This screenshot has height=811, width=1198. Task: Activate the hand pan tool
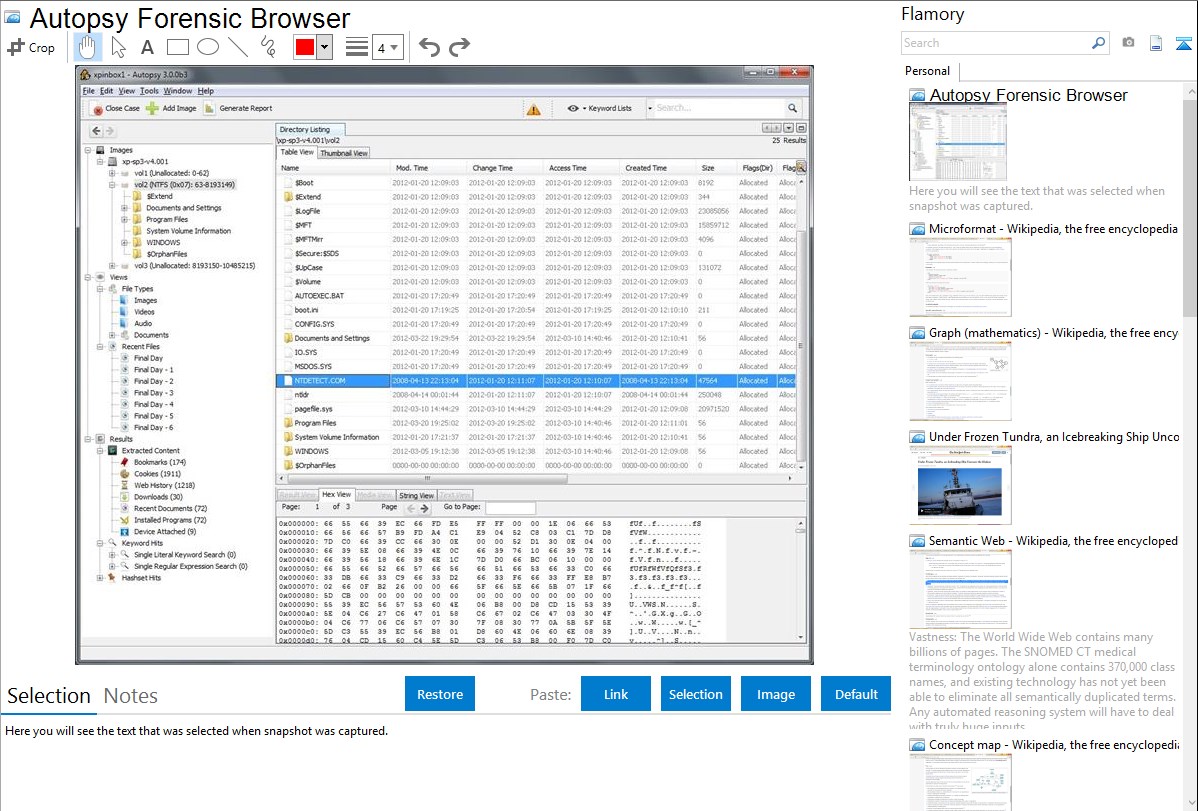[x=87, y=47]
